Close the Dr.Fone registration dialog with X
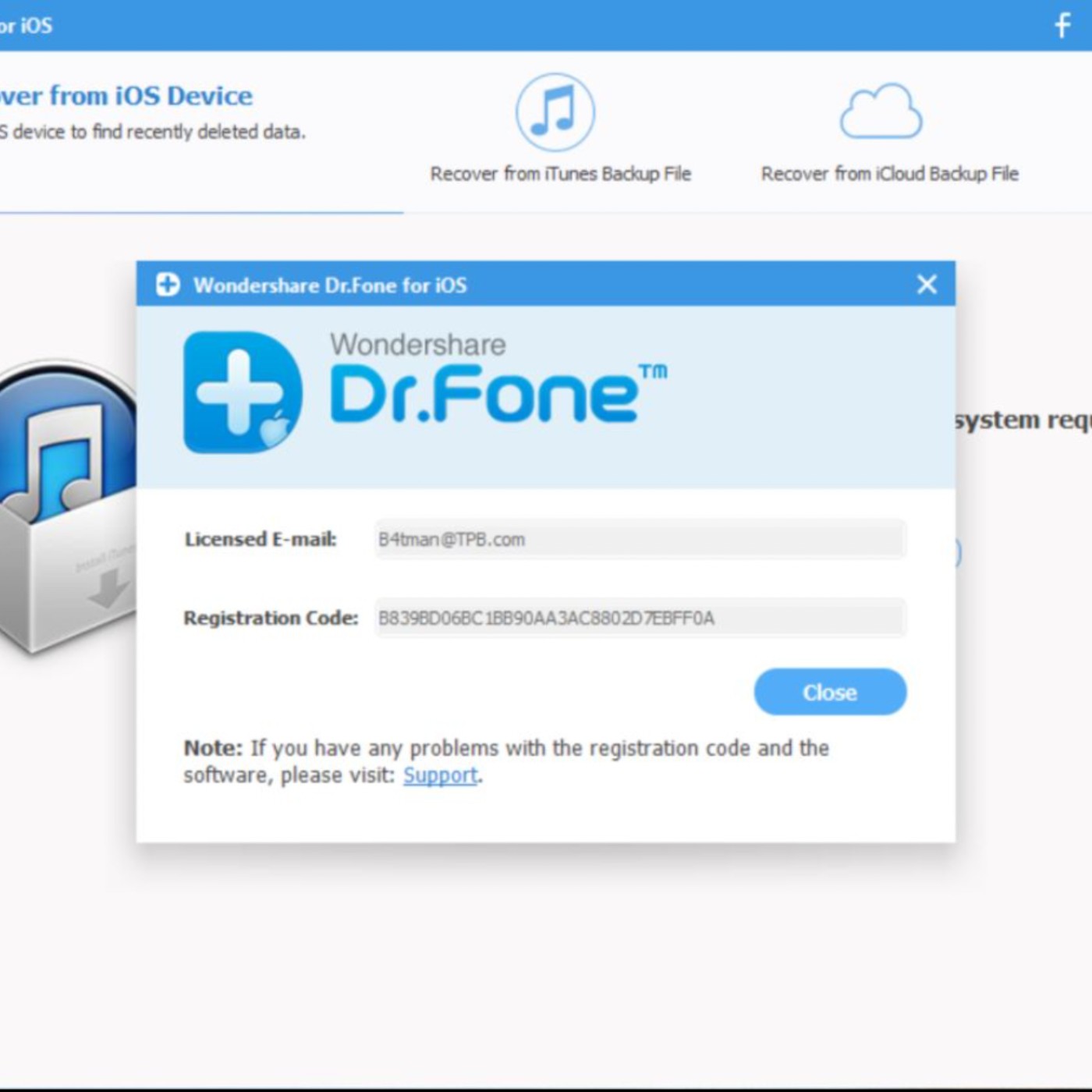 [927, 284]
